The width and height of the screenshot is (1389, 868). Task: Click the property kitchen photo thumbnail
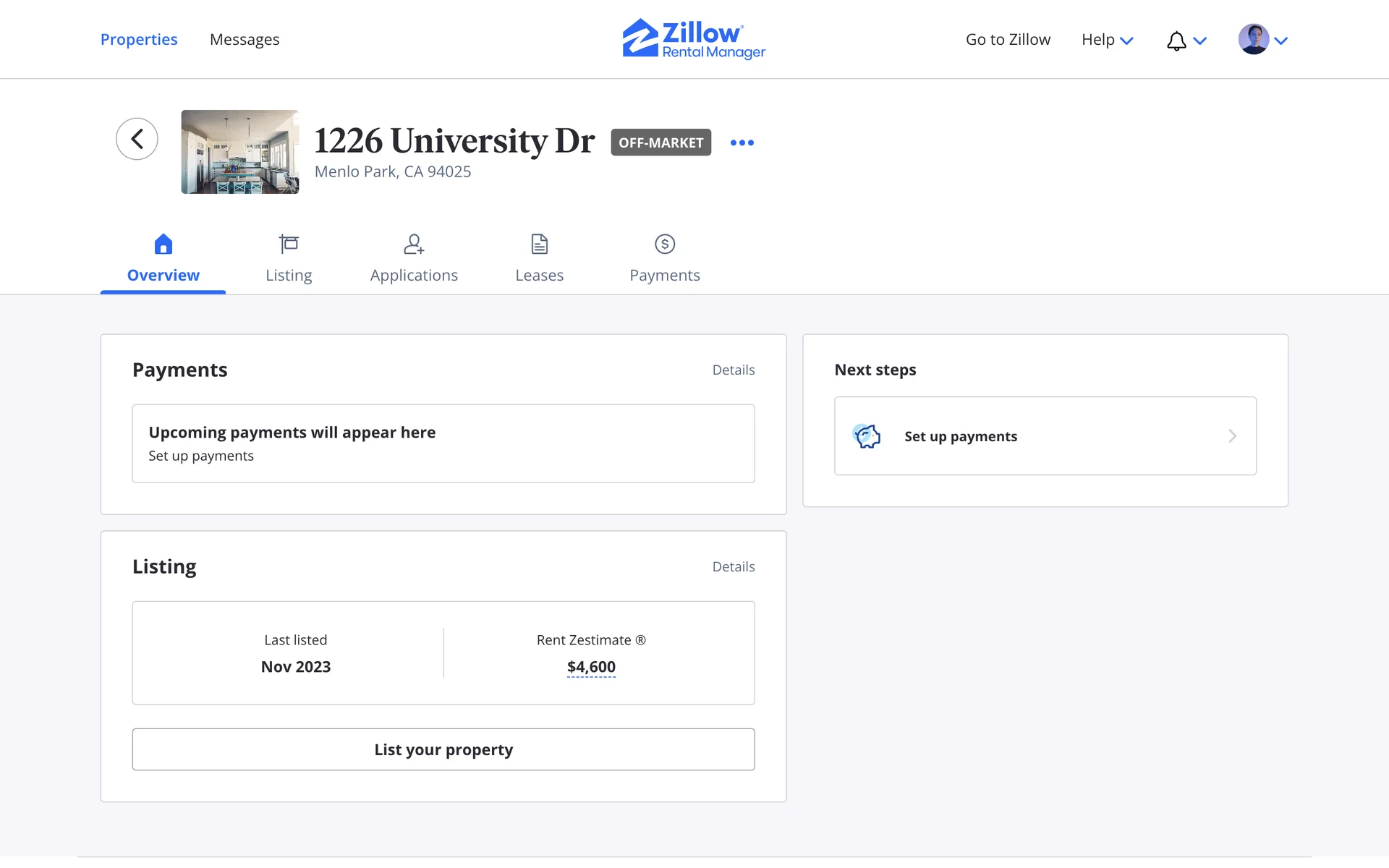click(239, 152)
